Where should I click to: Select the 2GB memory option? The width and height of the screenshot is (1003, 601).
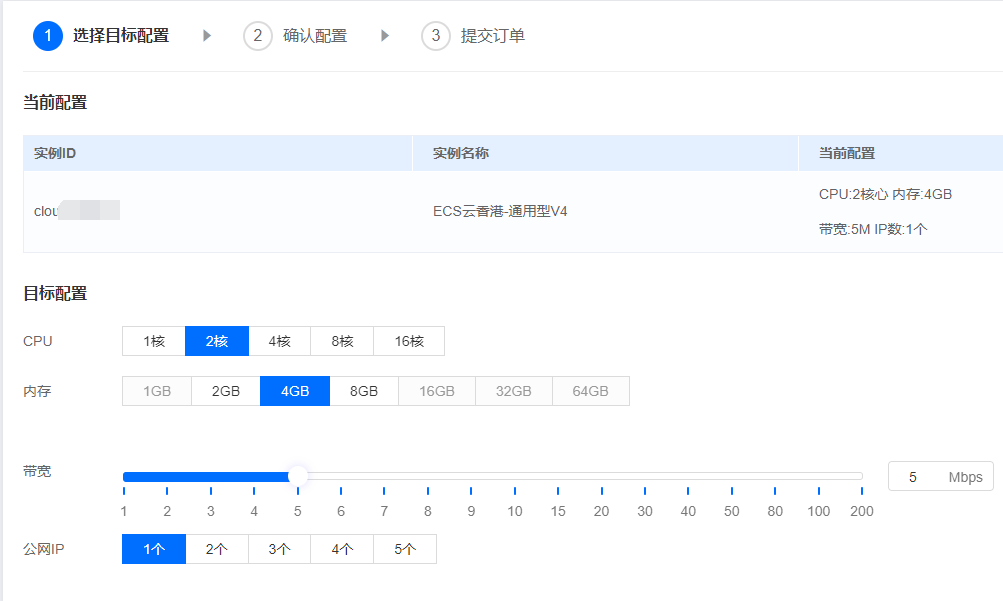pos(225,390)
